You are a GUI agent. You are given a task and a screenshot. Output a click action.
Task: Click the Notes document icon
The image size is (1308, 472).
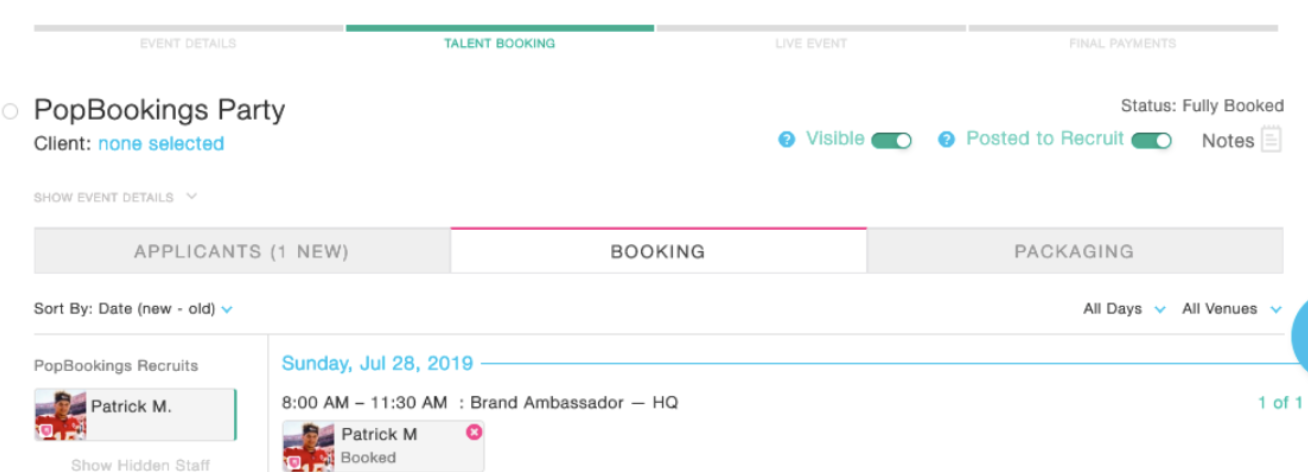(x=1271, y=140)
